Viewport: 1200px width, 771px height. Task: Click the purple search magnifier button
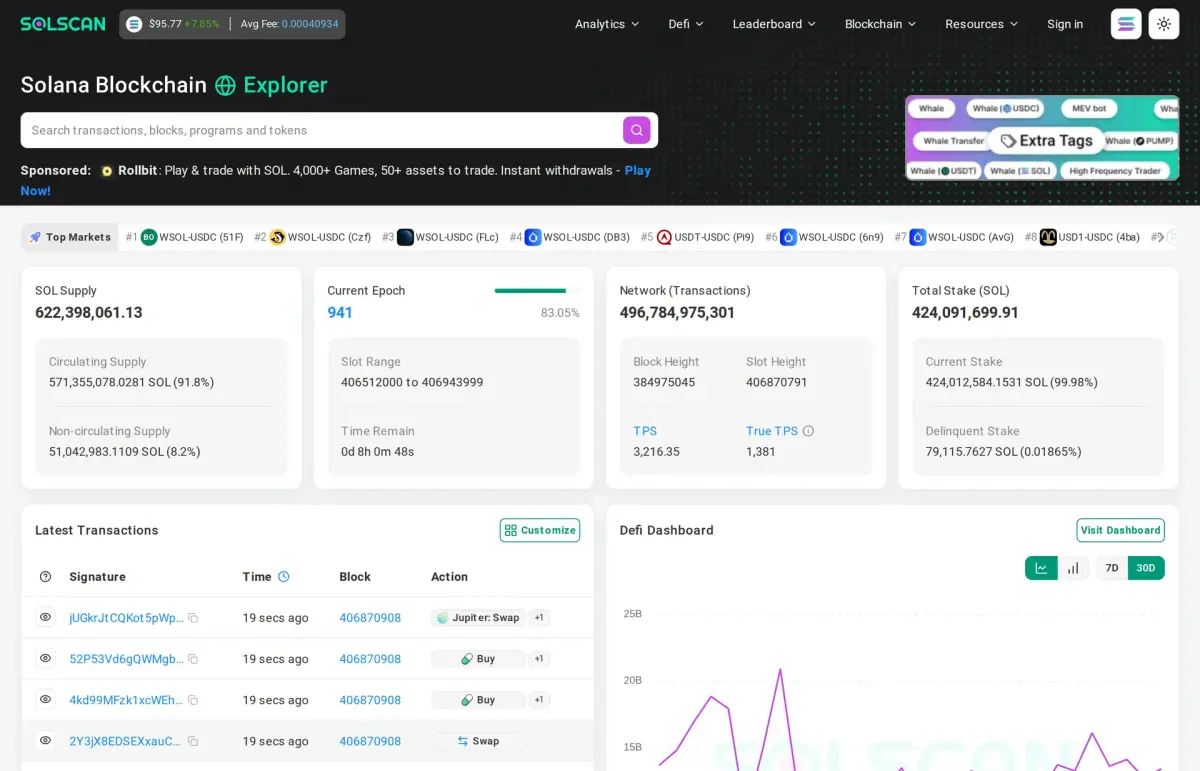coord(637,130)
